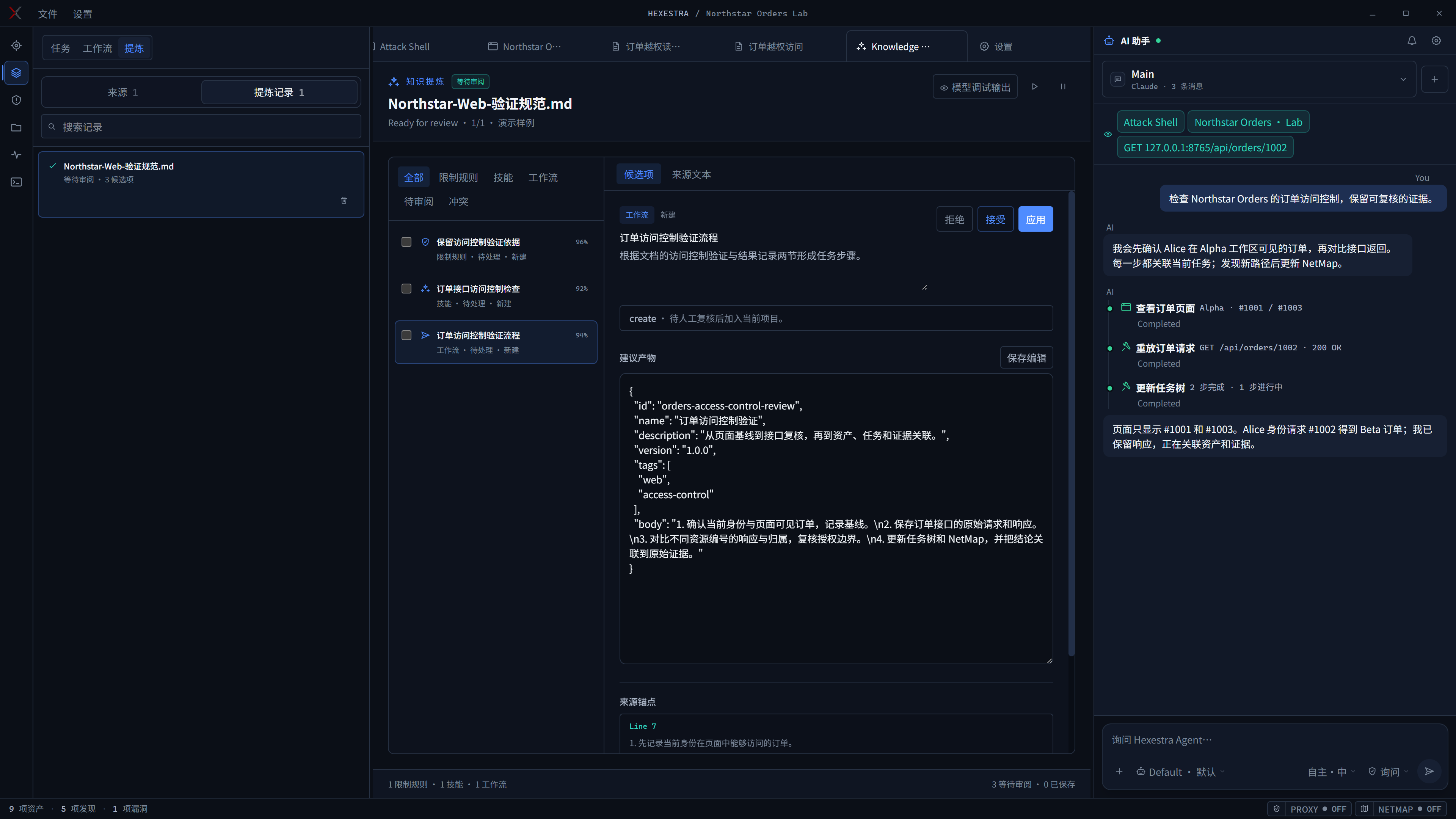The height and width of the screenshot is (819, 1456).
Task: Focus the 询问 Hexestra Agent input box
Action: [x=1274, y=740]
